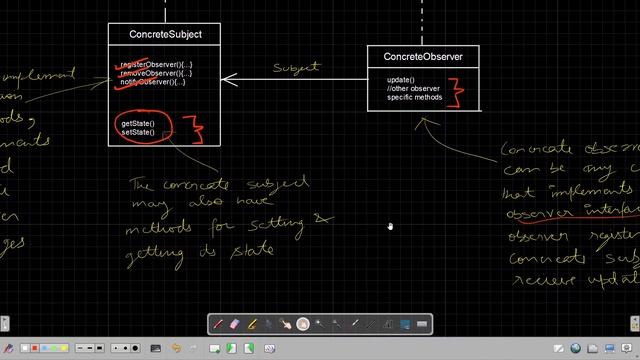
Task: Click the getState() method text
Action: [138, 123]
